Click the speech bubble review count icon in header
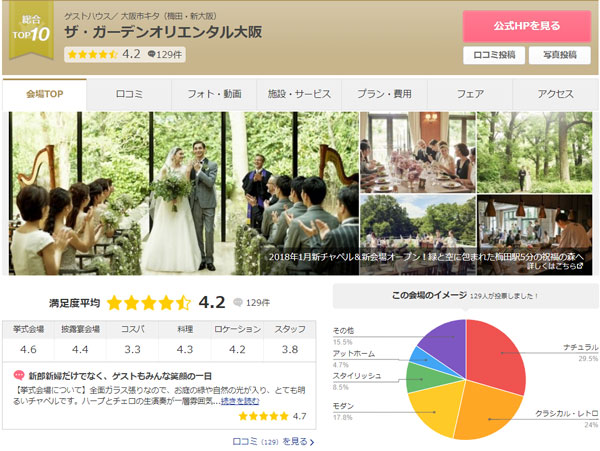Screen dimensions: 600x451 point(152,55)
